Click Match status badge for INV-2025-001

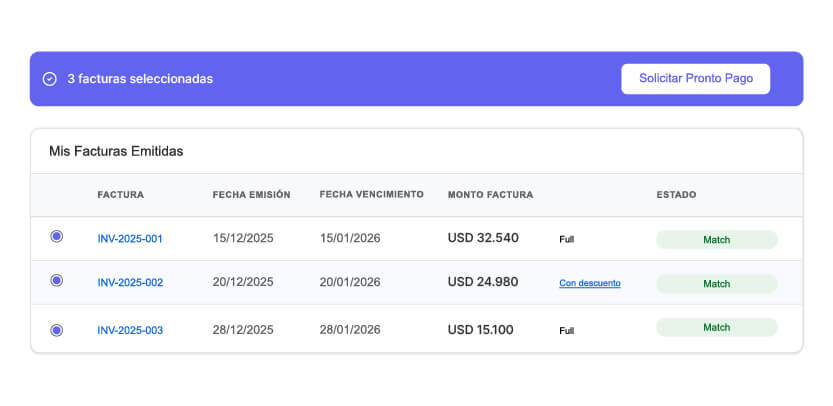(716, 239)
